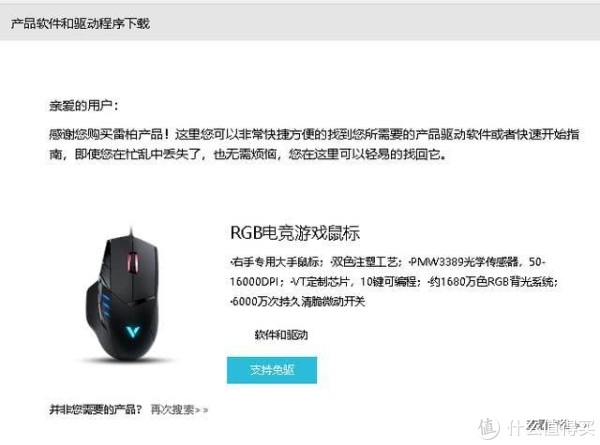
Task: Click the 16000DPI description line
Action: pos(394,282)
